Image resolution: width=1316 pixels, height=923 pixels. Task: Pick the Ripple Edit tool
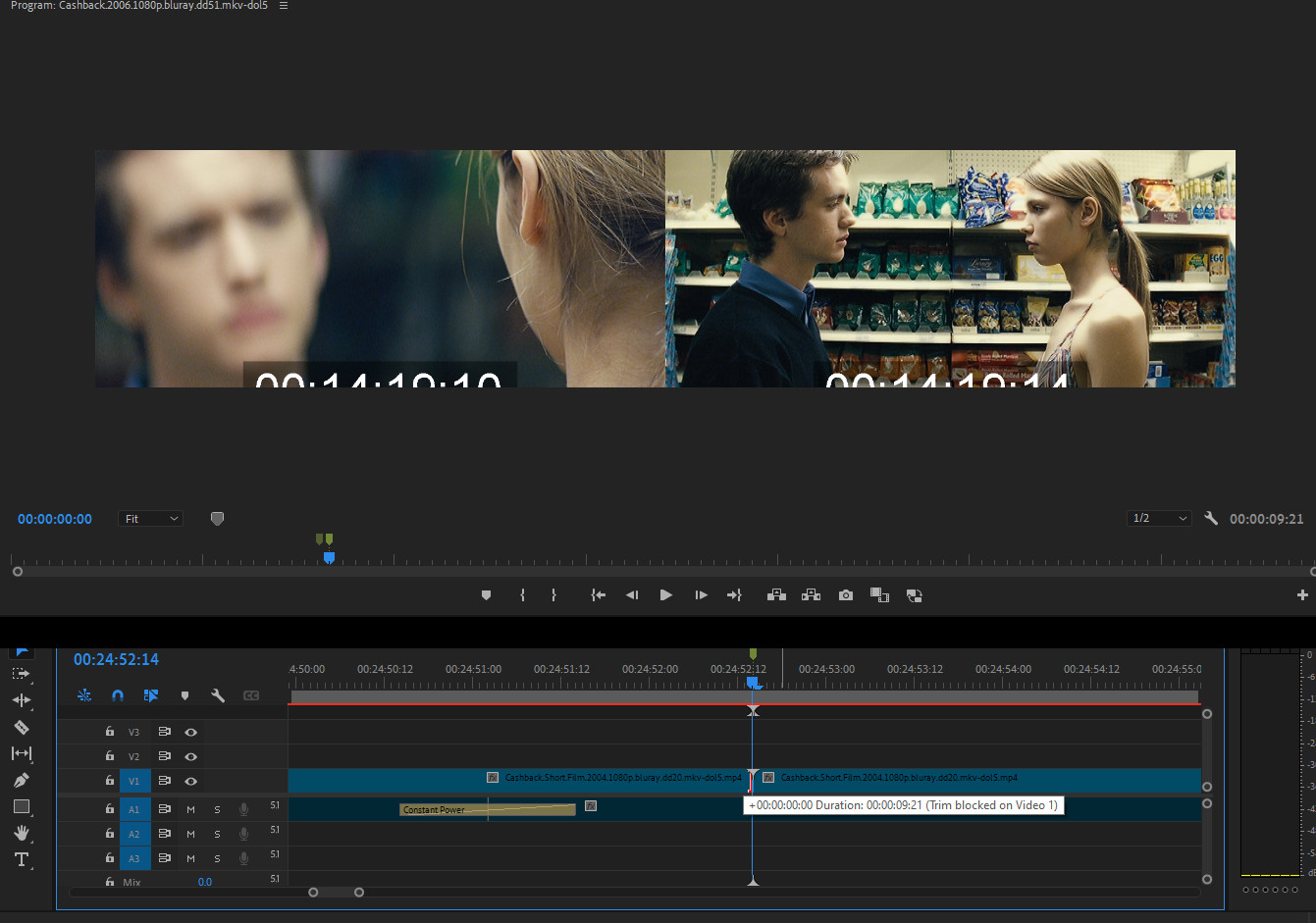(21, 700)
